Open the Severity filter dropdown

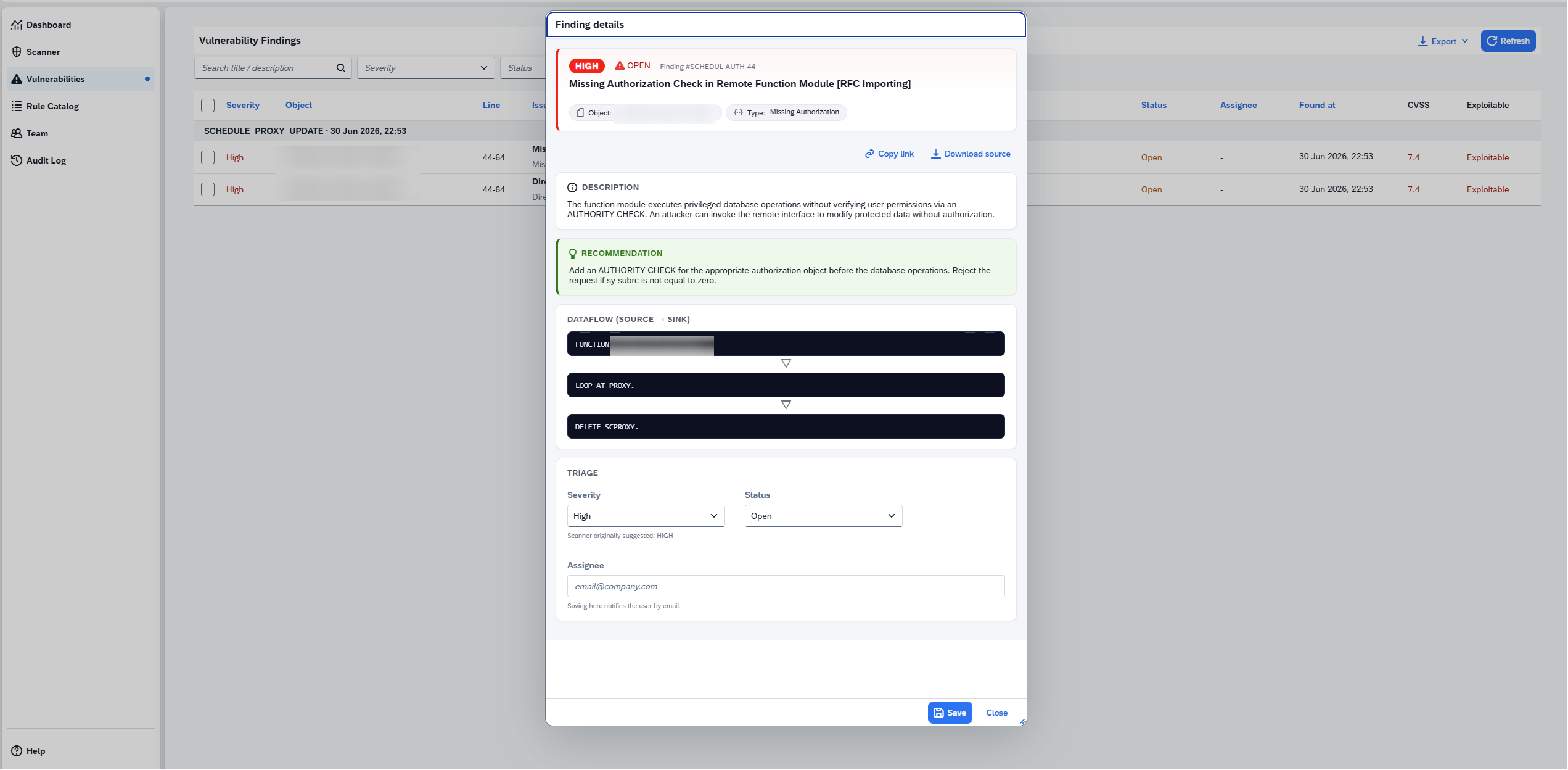425,68
